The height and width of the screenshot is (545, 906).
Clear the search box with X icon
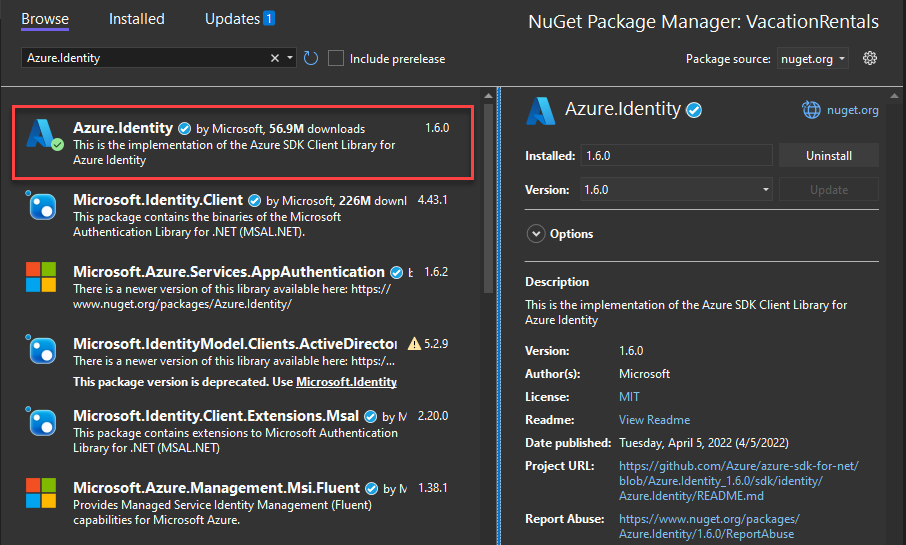(275, 58)
